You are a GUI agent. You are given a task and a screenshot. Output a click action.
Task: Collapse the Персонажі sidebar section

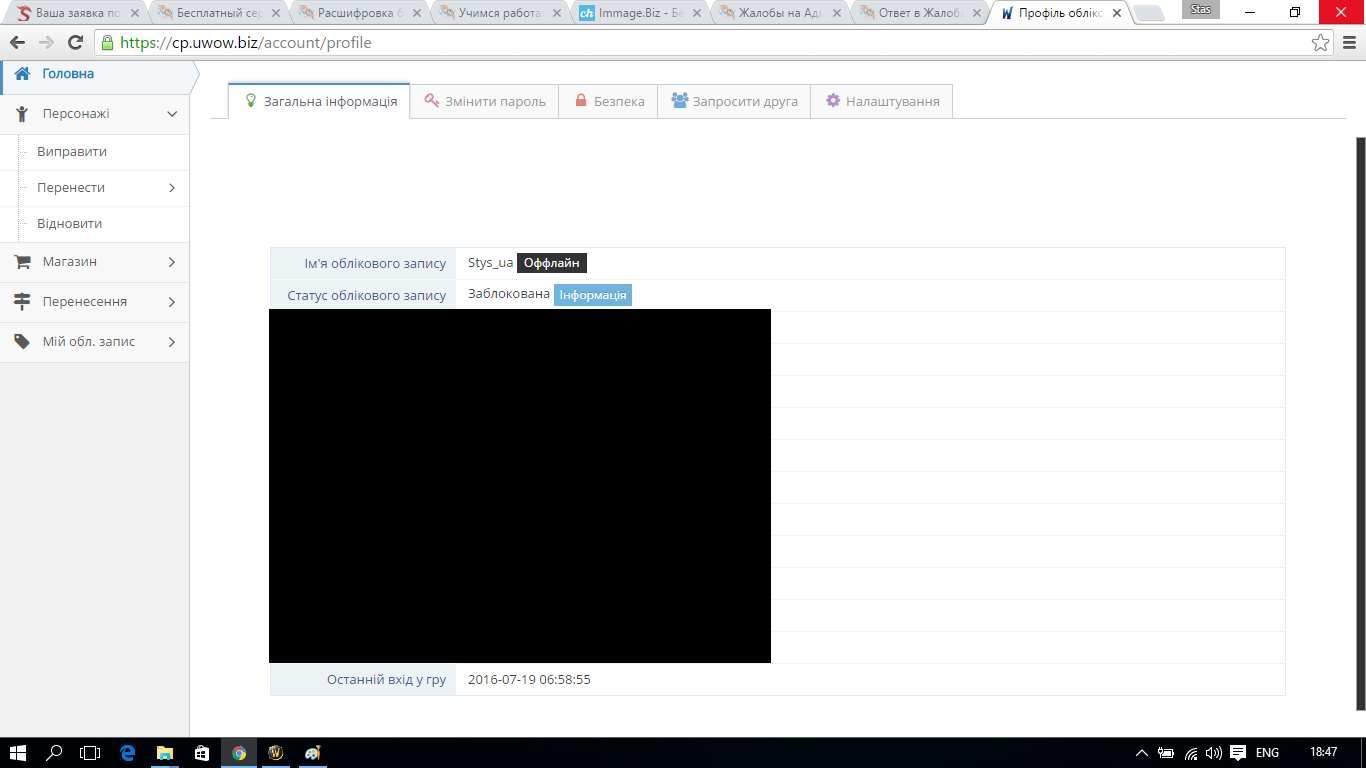(x=172, y=114)
